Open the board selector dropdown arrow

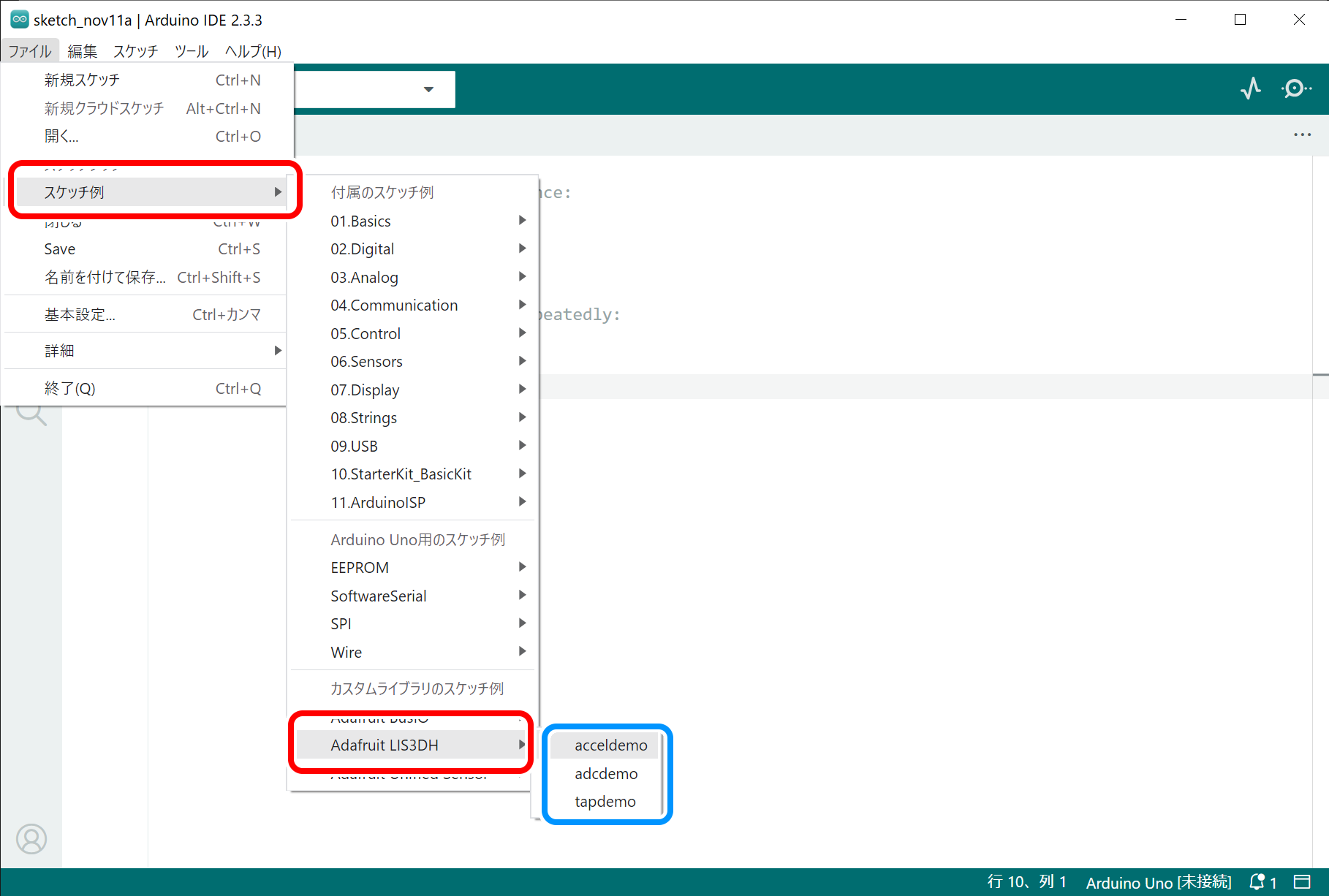428,89
